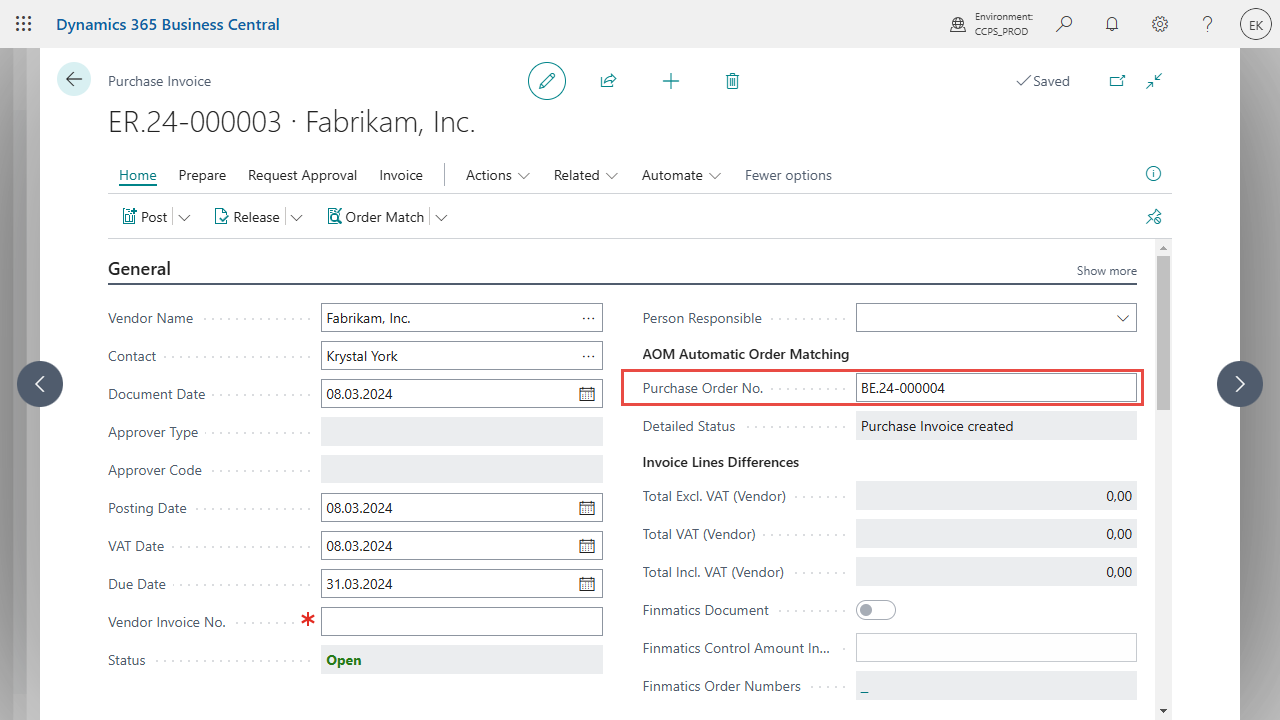The image size is (1280, 720).
Task: Toggle the Finmatics Document switch
Action: click(x=876, y=610)
